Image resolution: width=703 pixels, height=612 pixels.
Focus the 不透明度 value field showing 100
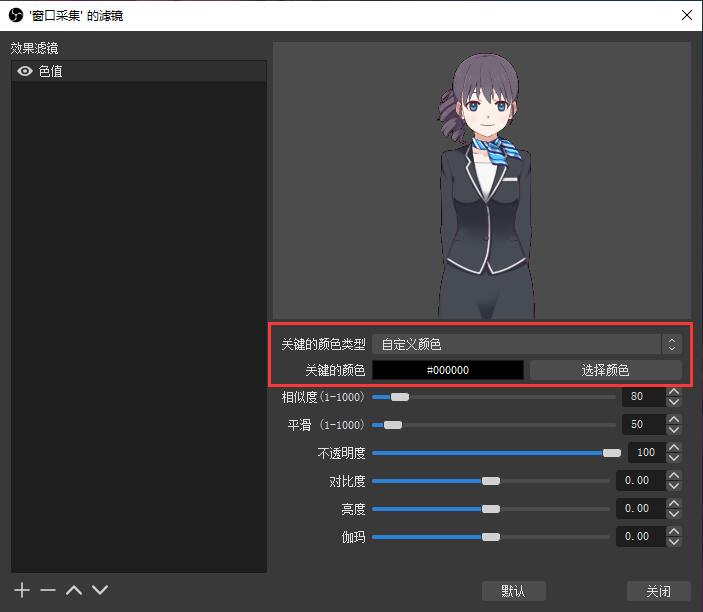pyautogui.click(x=646, y=452)
